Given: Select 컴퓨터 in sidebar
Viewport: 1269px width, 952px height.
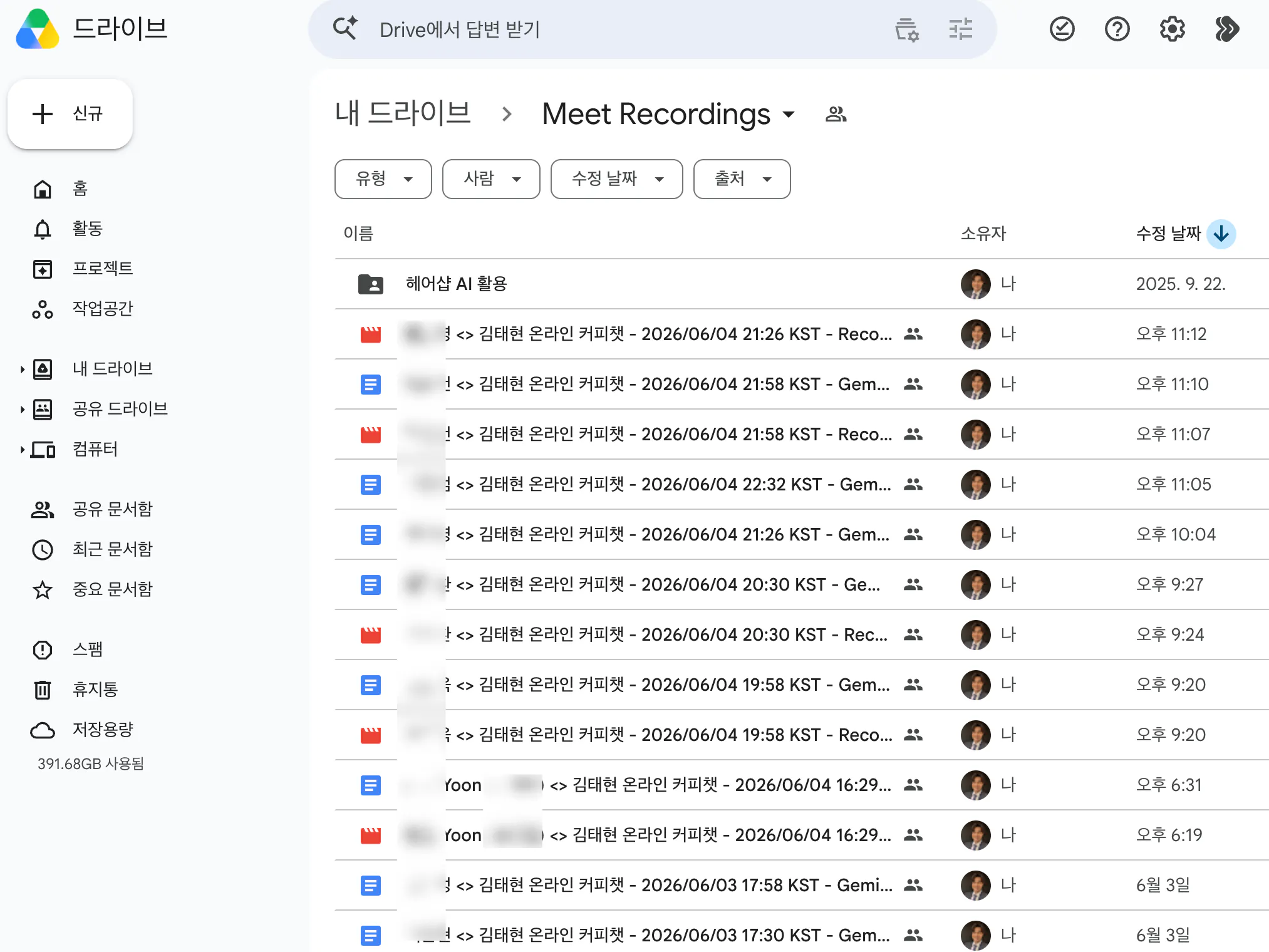Looking at the screenshot, I should pos(95,449).
